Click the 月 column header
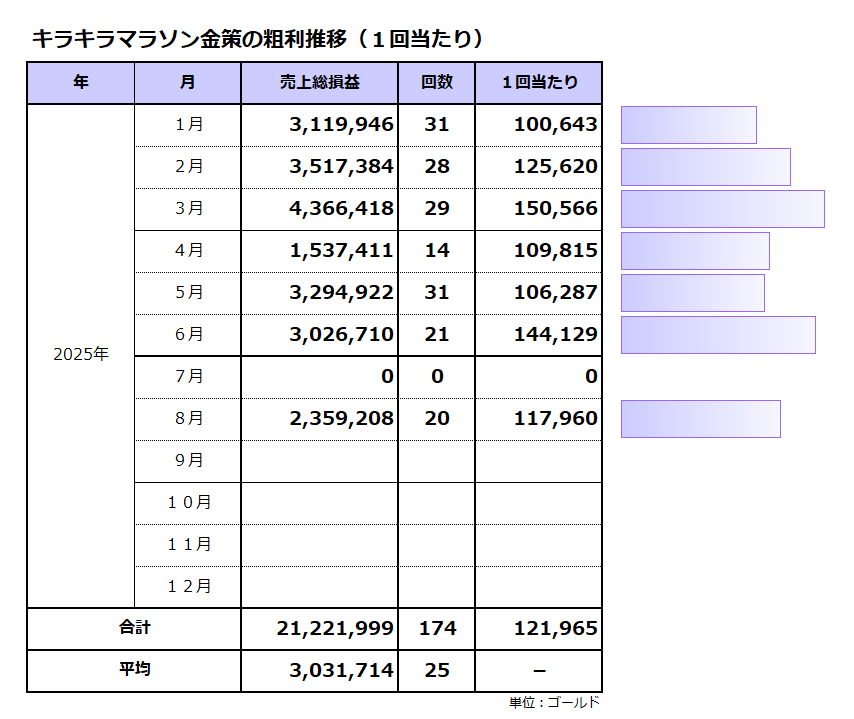Screen dimensions: 854x719 (188, 83)
